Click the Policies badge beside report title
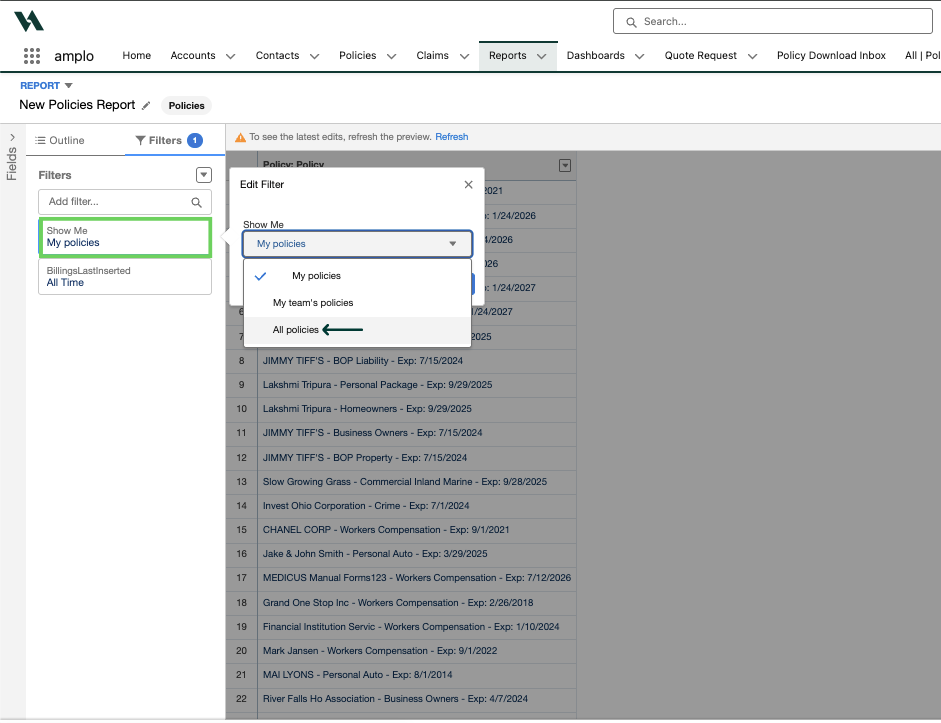Screen dimensions: 941x723 tap(186, 106)
